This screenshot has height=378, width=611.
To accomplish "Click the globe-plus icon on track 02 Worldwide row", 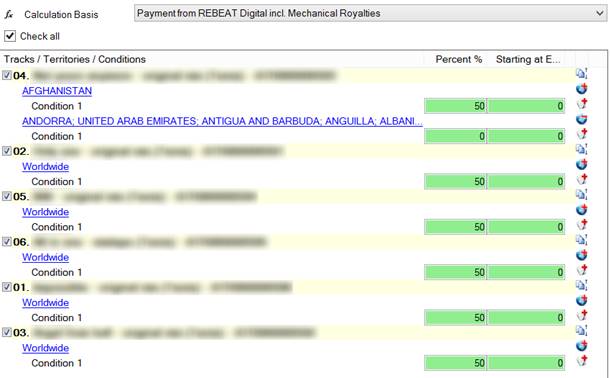I will [582, 164].
